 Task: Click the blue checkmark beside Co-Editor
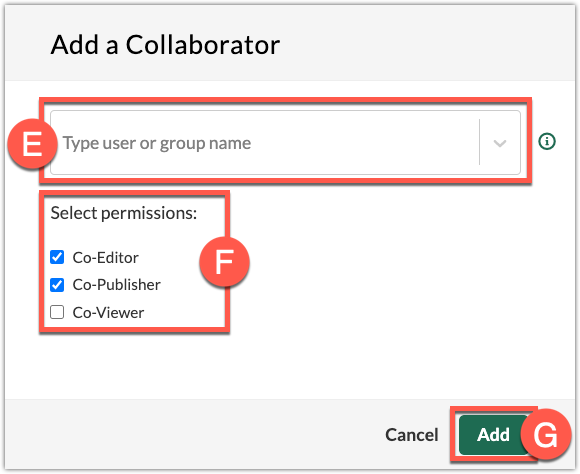(x=57, y=257)
